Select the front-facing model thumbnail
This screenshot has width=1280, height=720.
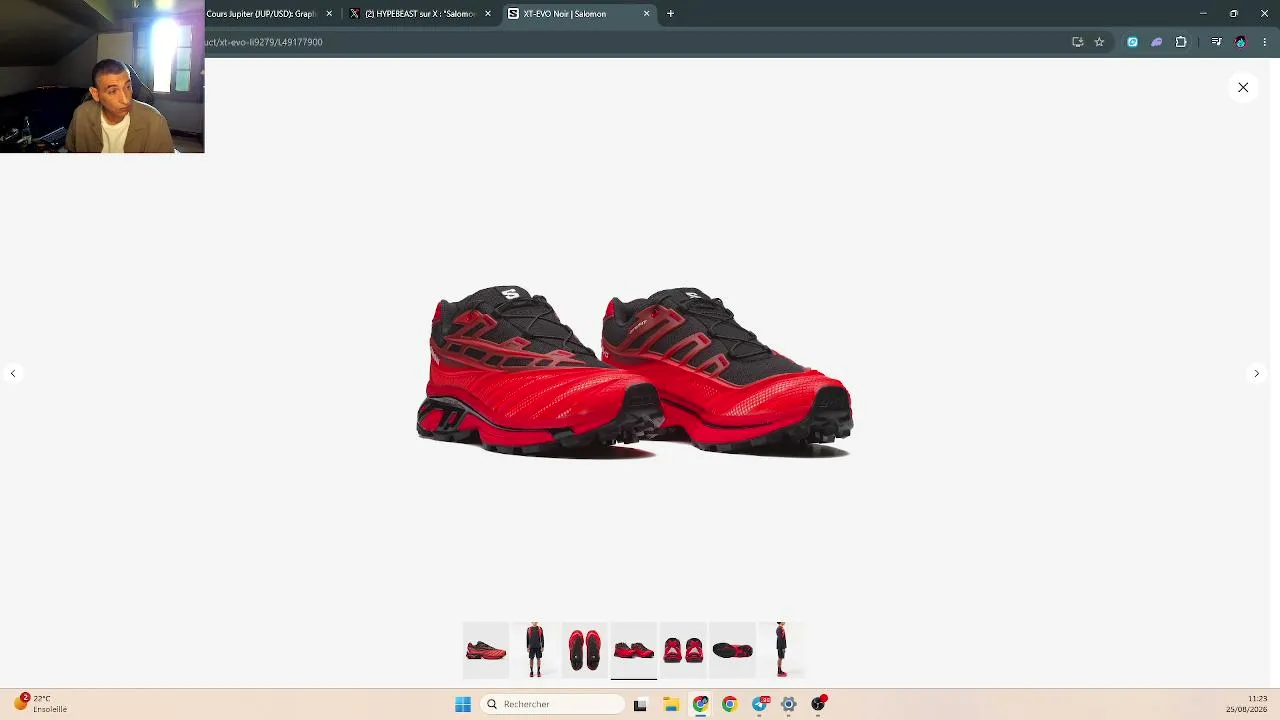pyautogui.click(x=535, y=650)
